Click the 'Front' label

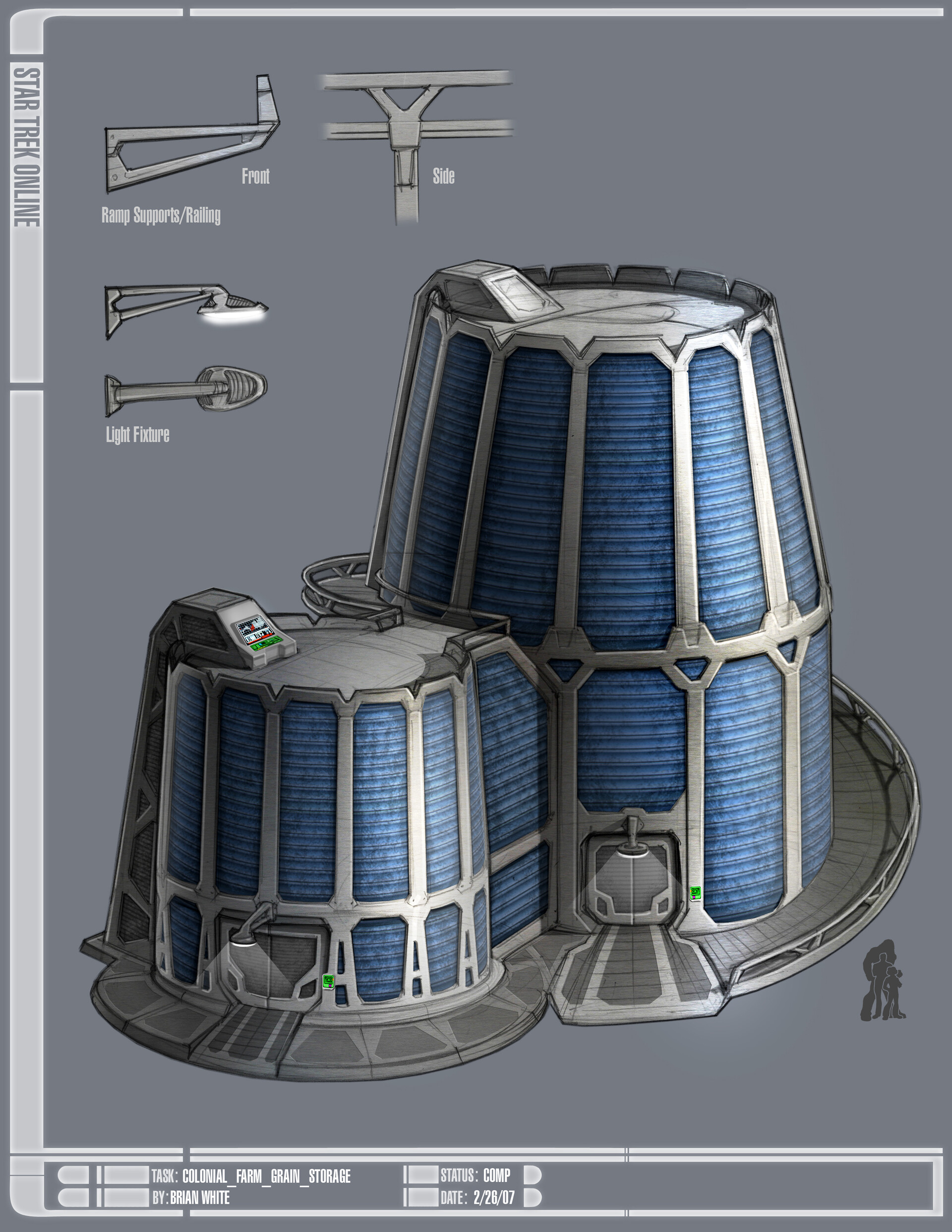pyautogui.click(x=256, y=176)
